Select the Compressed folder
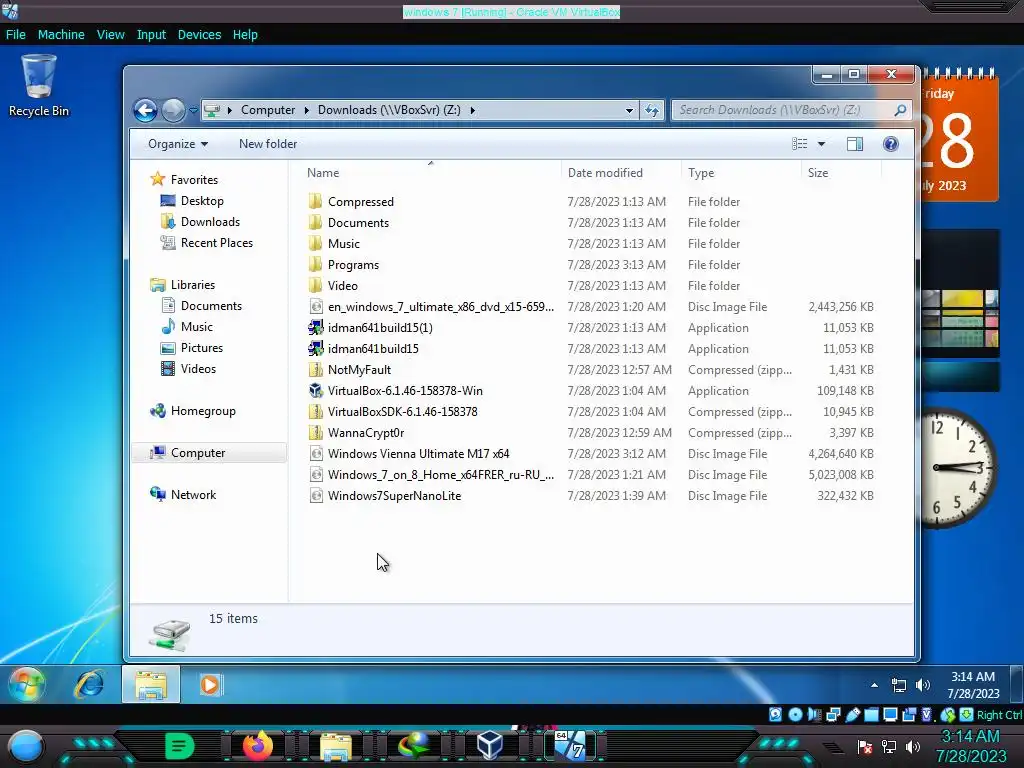This screenshot has height=768, width=1024. click(360, 202)
